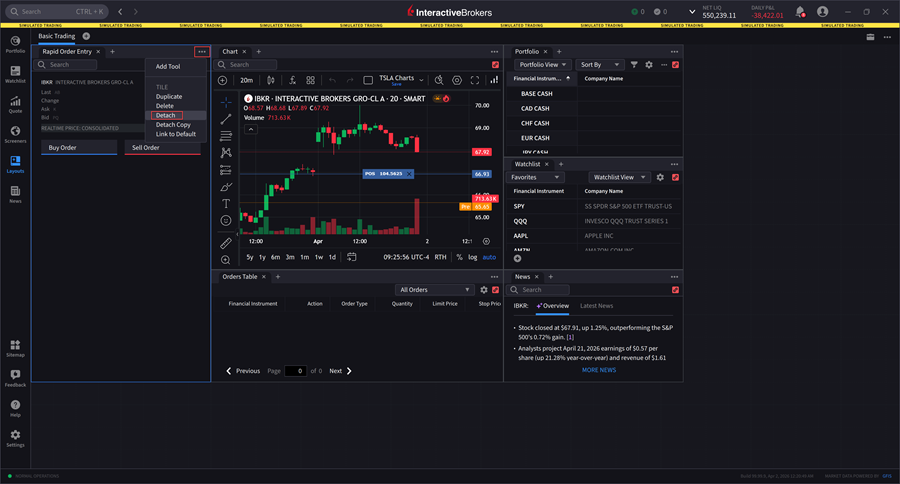Select the text annotation tool in chart
The height and width of the screenshot is (484, 900).
pyautogui.click(x=226, y=203)
